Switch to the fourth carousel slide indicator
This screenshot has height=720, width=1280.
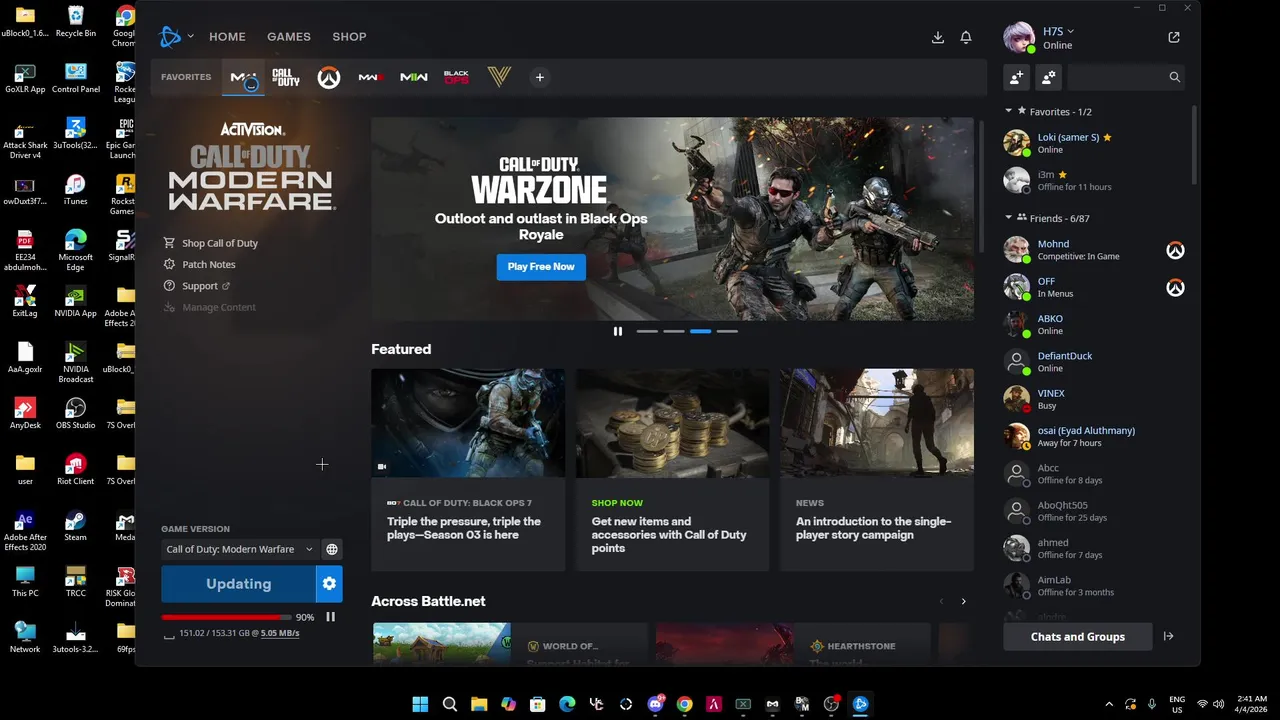pyautogui.click(x=727, y=331)
